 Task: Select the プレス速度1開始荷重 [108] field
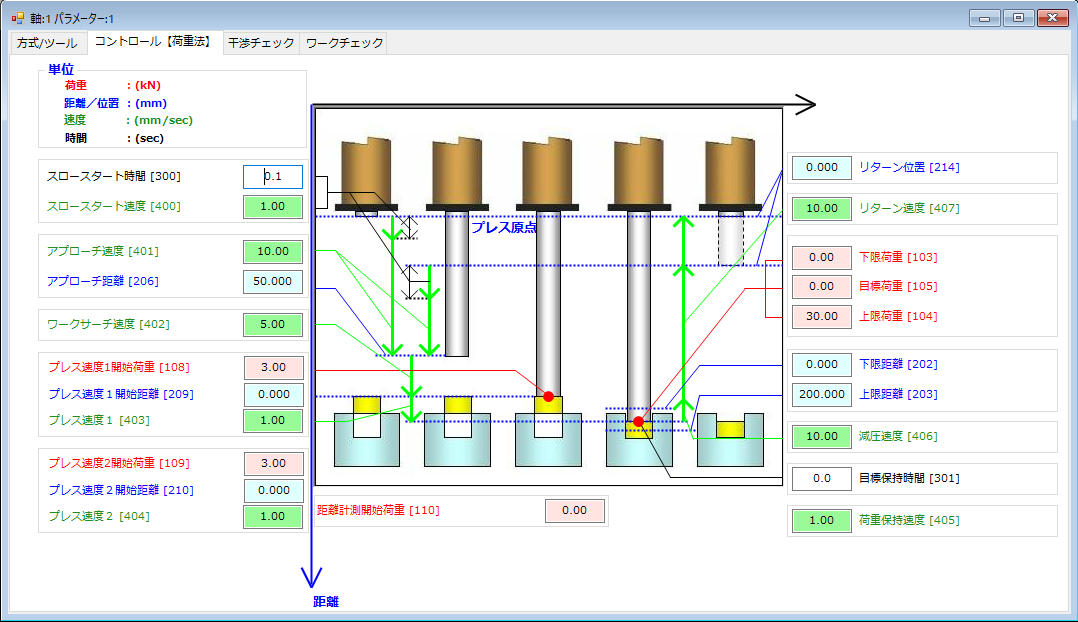(x=274, y=367)
